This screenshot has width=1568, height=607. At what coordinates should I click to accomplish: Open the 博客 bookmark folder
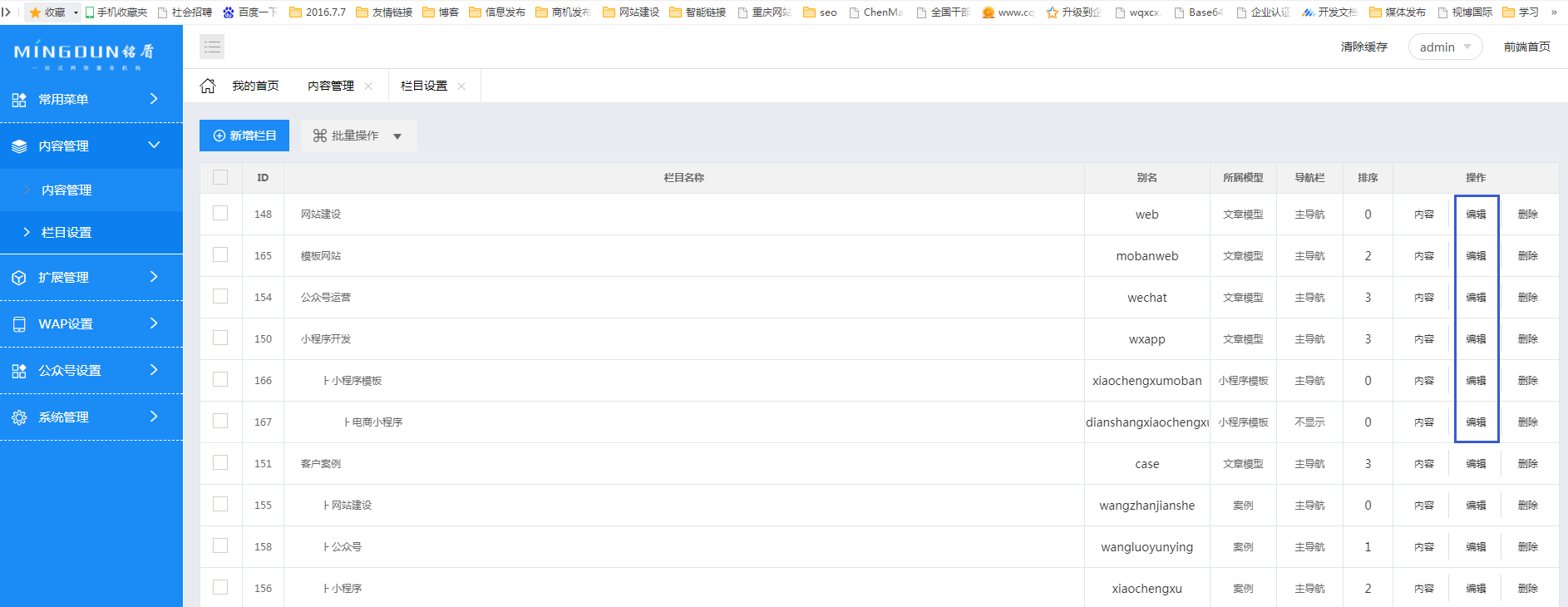pyautogui.click(x=441, y=12)
